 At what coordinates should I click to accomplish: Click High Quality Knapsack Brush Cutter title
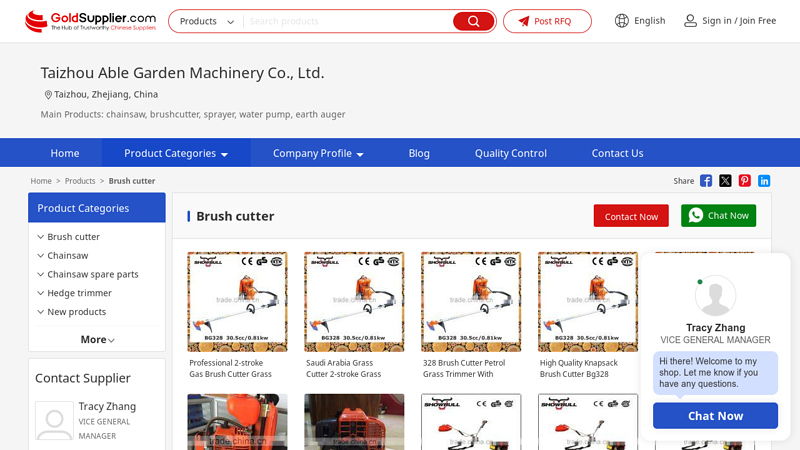point(579,368)
